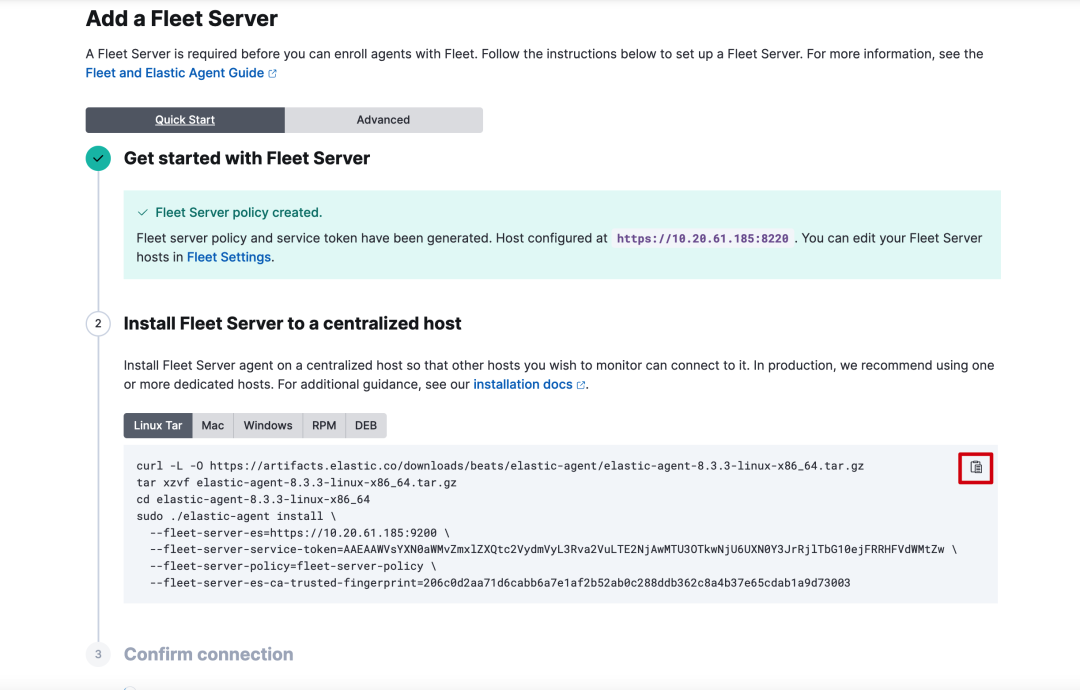Click external icon beside installation docs
The width and height of the screenshot is (1080, 690).
point(581,385)
